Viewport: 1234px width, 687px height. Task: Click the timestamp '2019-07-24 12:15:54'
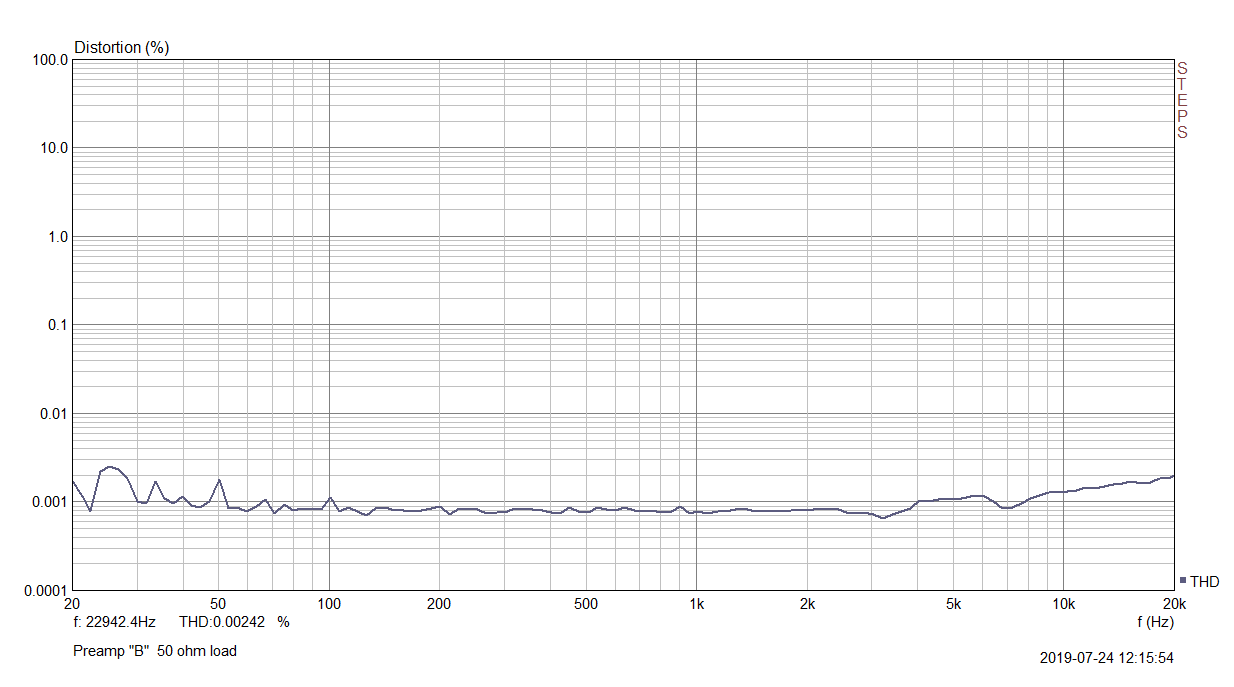[1107, 658]
